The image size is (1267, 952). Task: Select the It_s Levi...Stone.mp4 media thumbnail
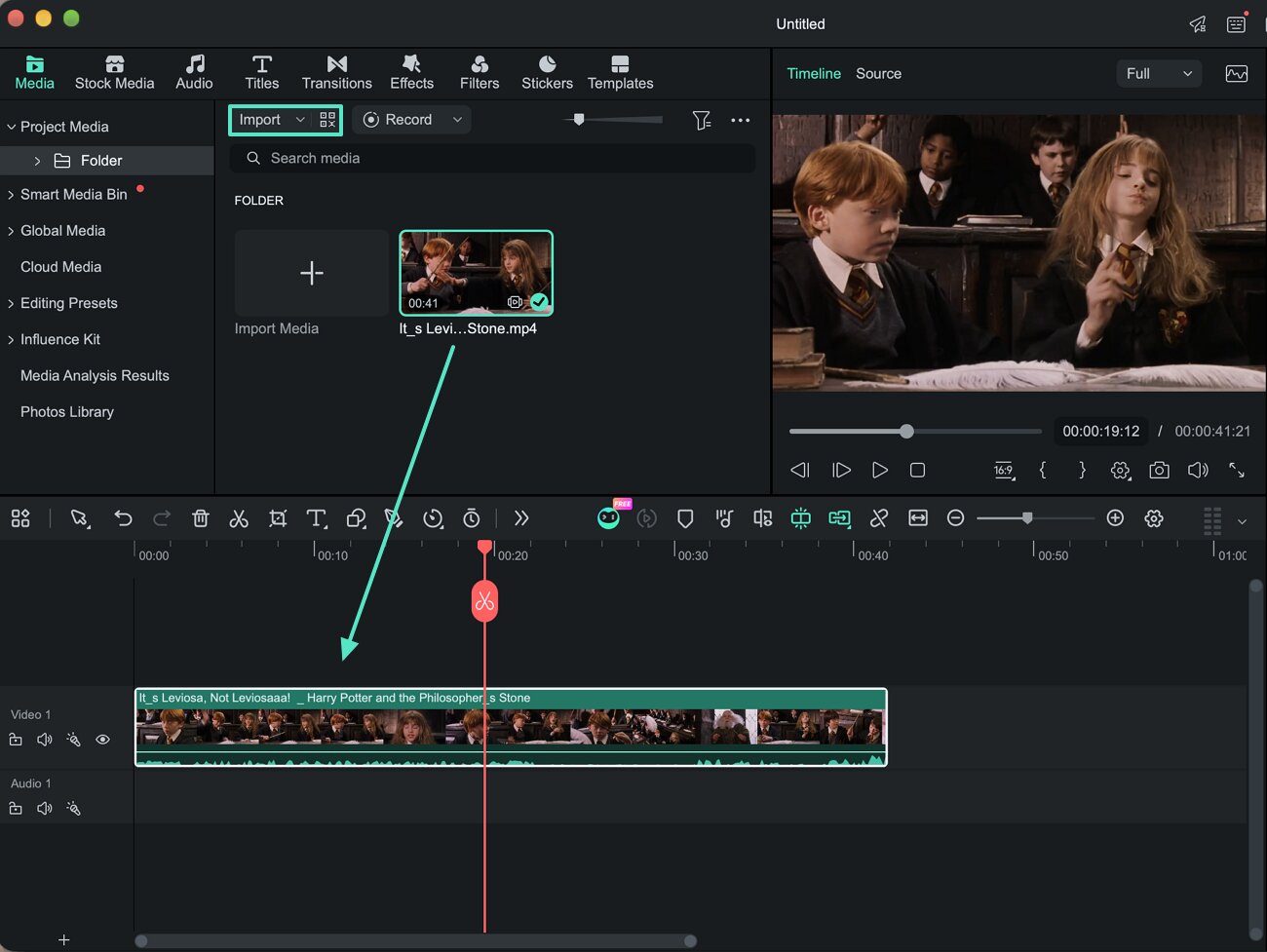[x=477, y=273]
